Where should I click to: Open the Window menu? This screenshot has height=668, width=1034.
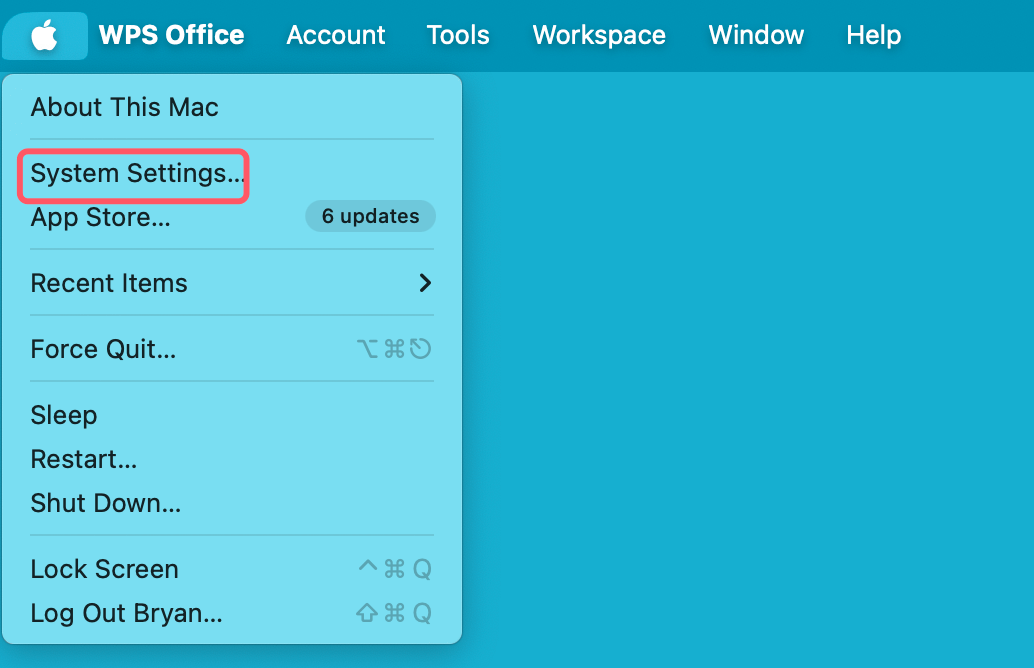tap(756, 35)
